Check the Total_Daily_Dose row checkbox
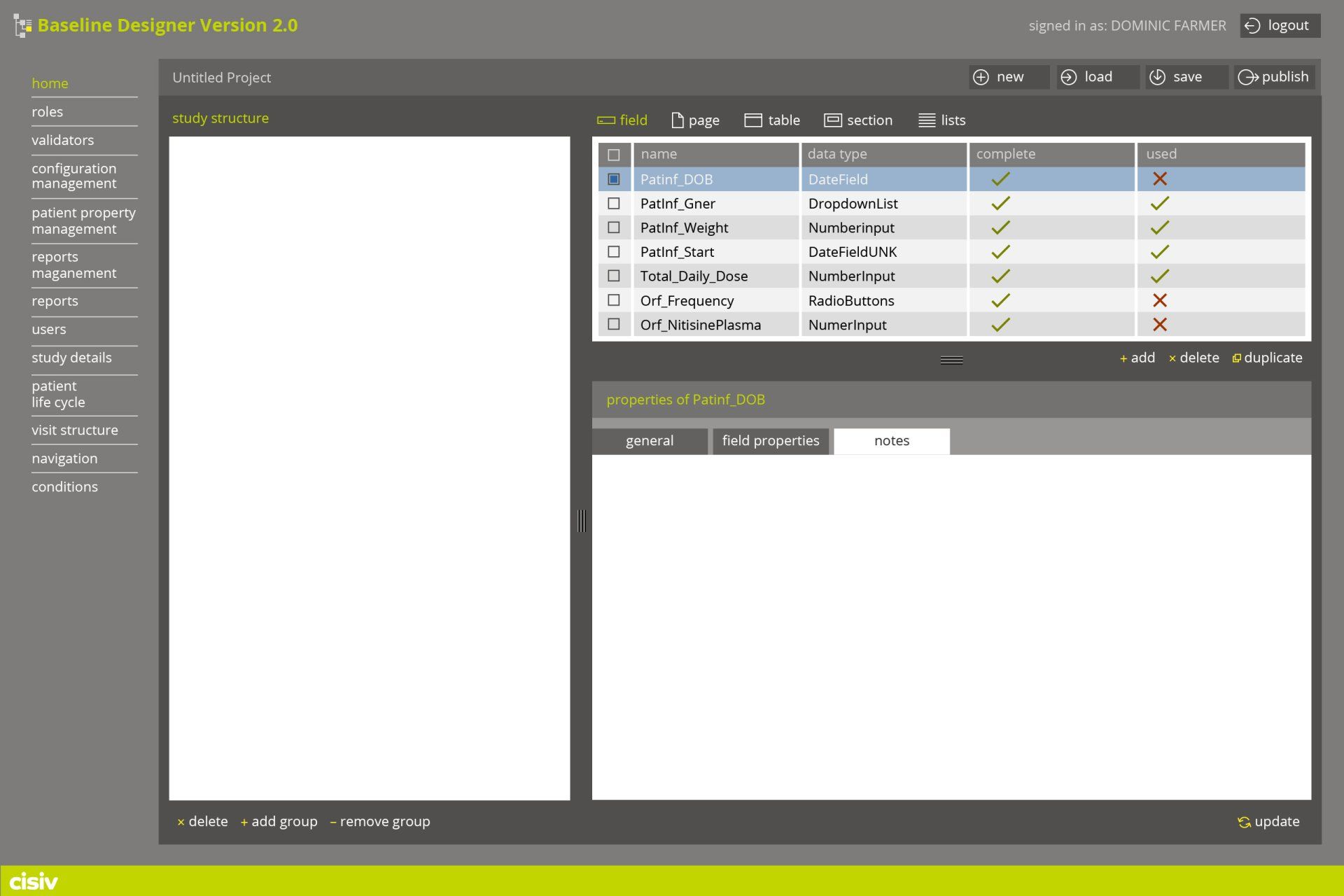Screen dimensions: 1344x896 click(x=614, y=276)
